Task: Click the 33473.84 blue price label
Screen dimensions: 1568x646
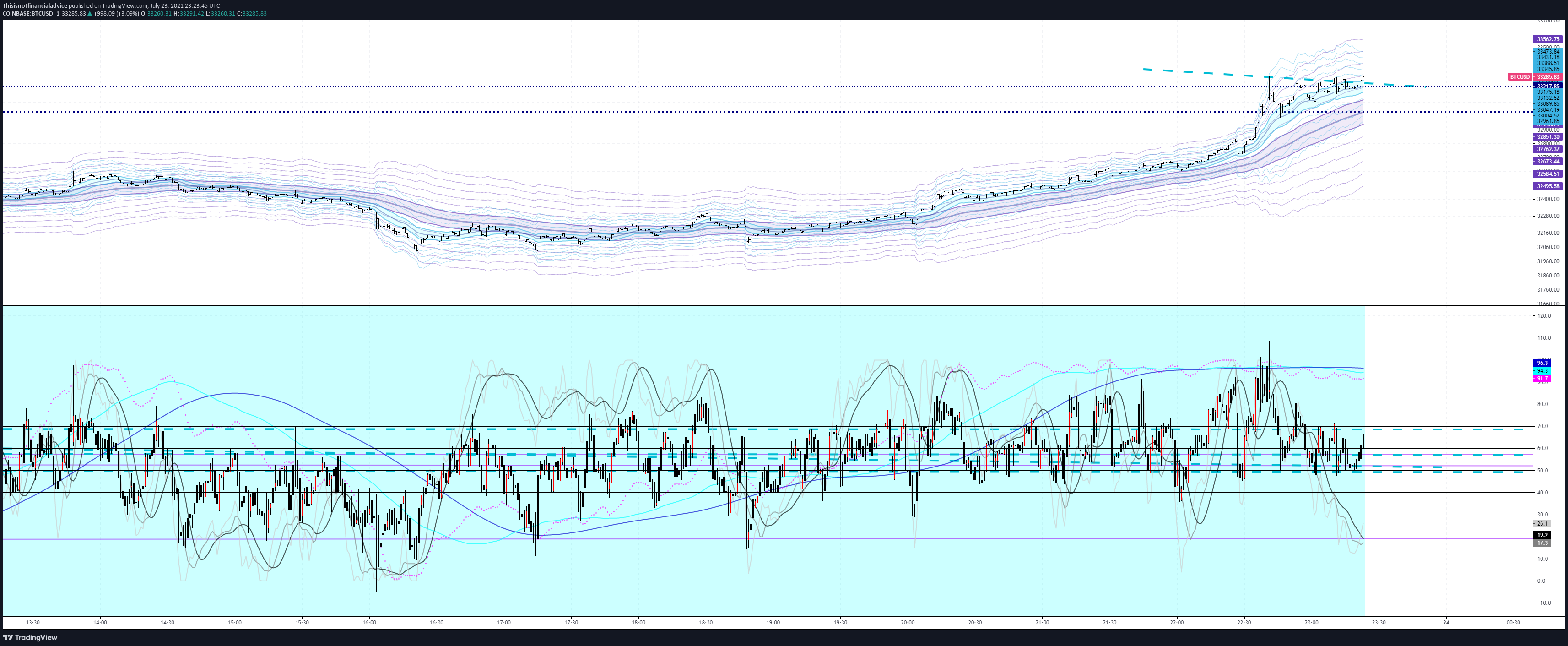Action: pos(1548,52)
